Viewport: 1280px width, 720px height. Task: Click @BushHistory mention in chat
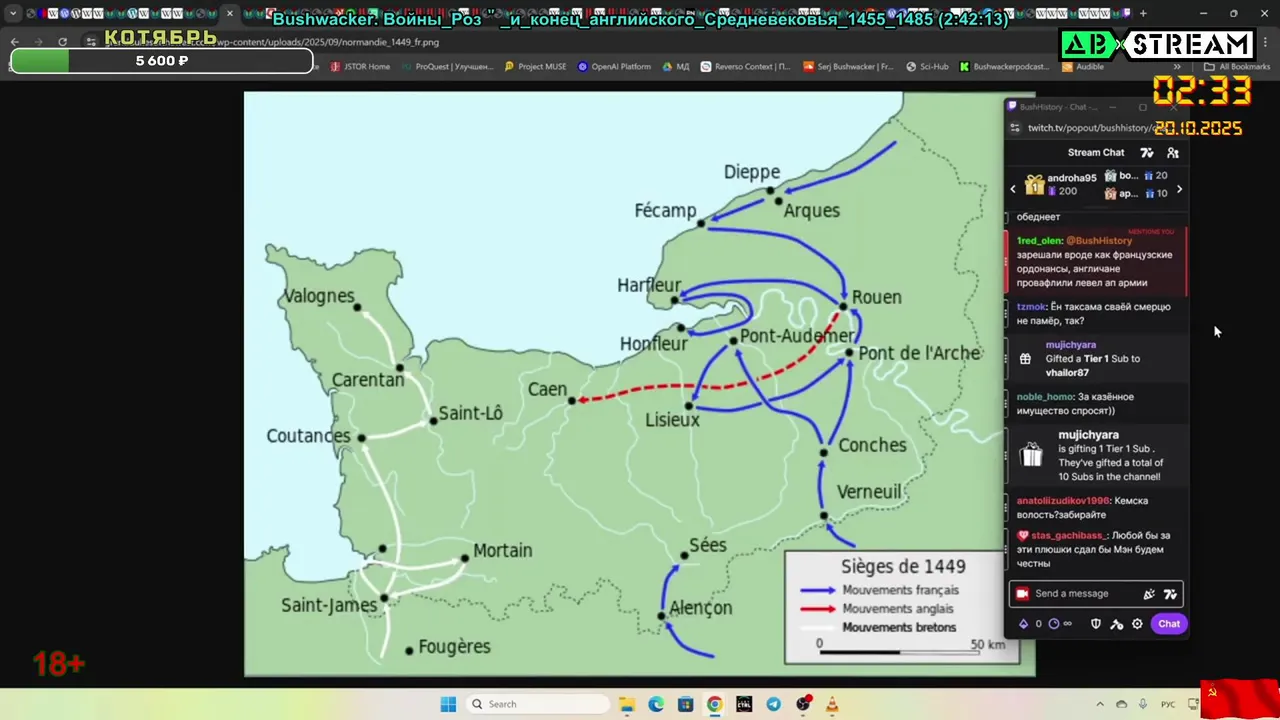[x=1099, y=241]
